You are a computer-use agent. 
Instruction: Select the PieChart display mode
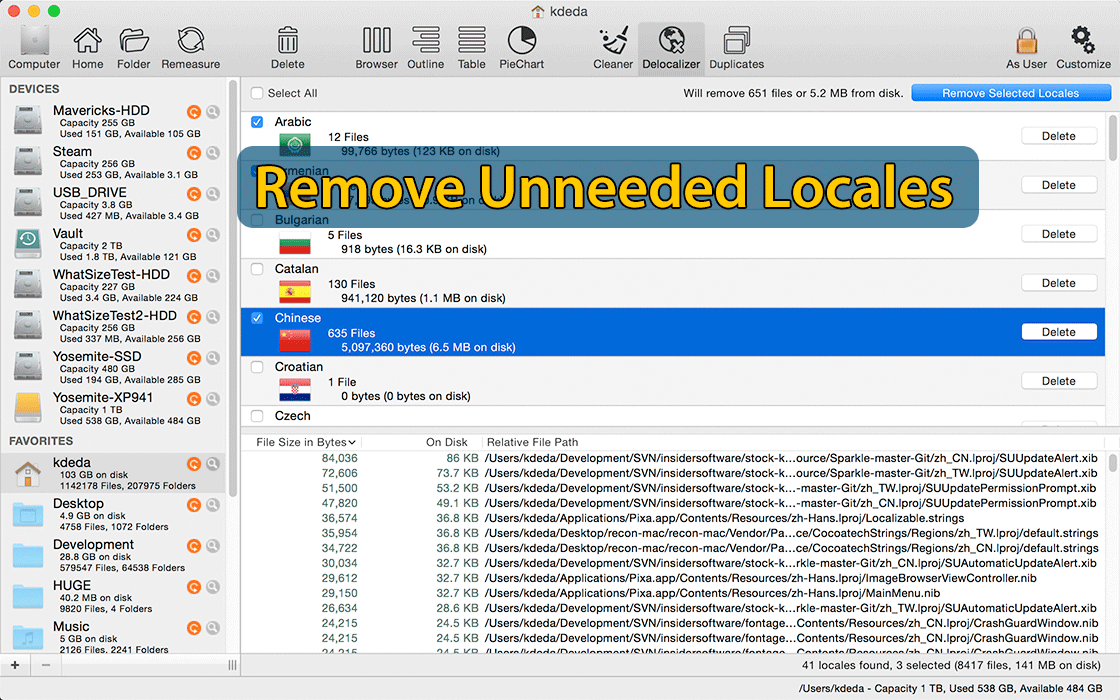[521, 42]
